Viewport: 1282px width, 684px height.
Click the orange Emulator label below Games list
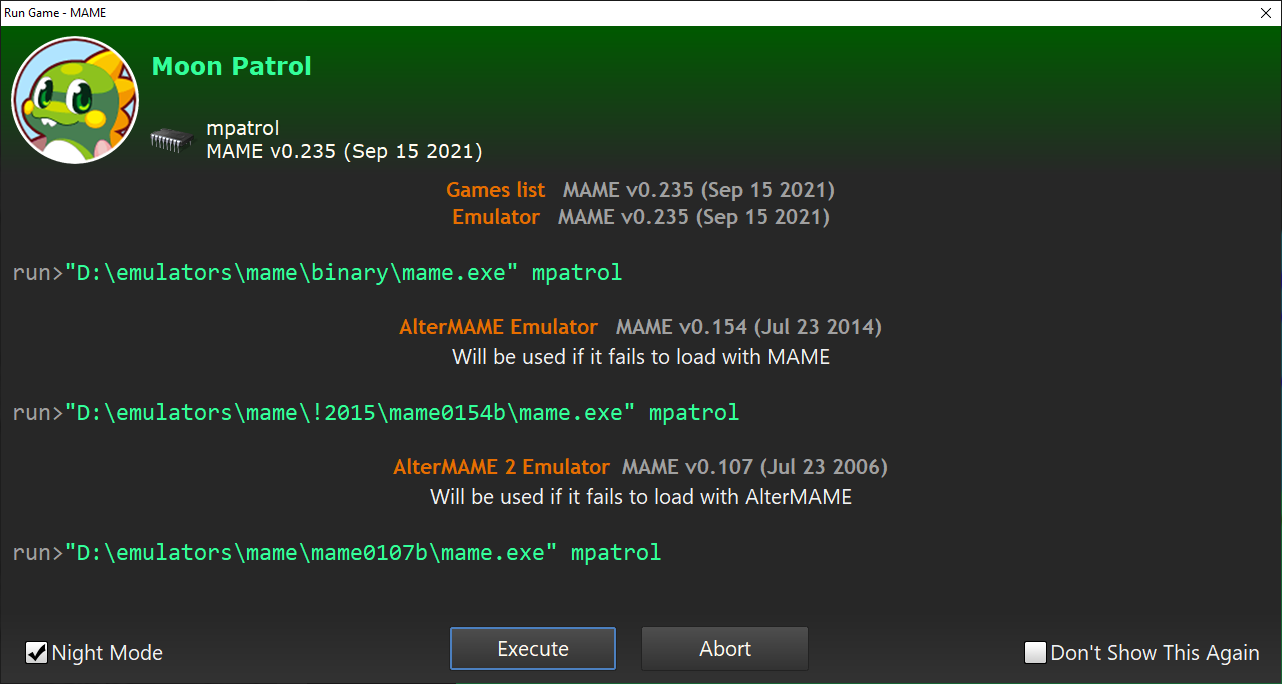coord(495,217)
